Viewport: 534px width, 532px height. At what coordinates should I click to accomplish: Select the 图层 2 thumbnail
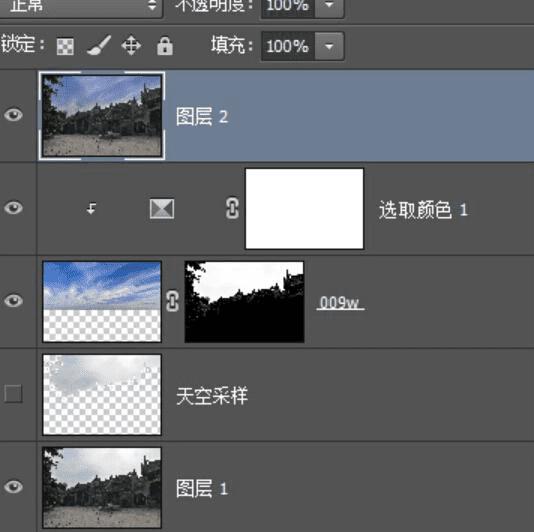coord(102,115)
